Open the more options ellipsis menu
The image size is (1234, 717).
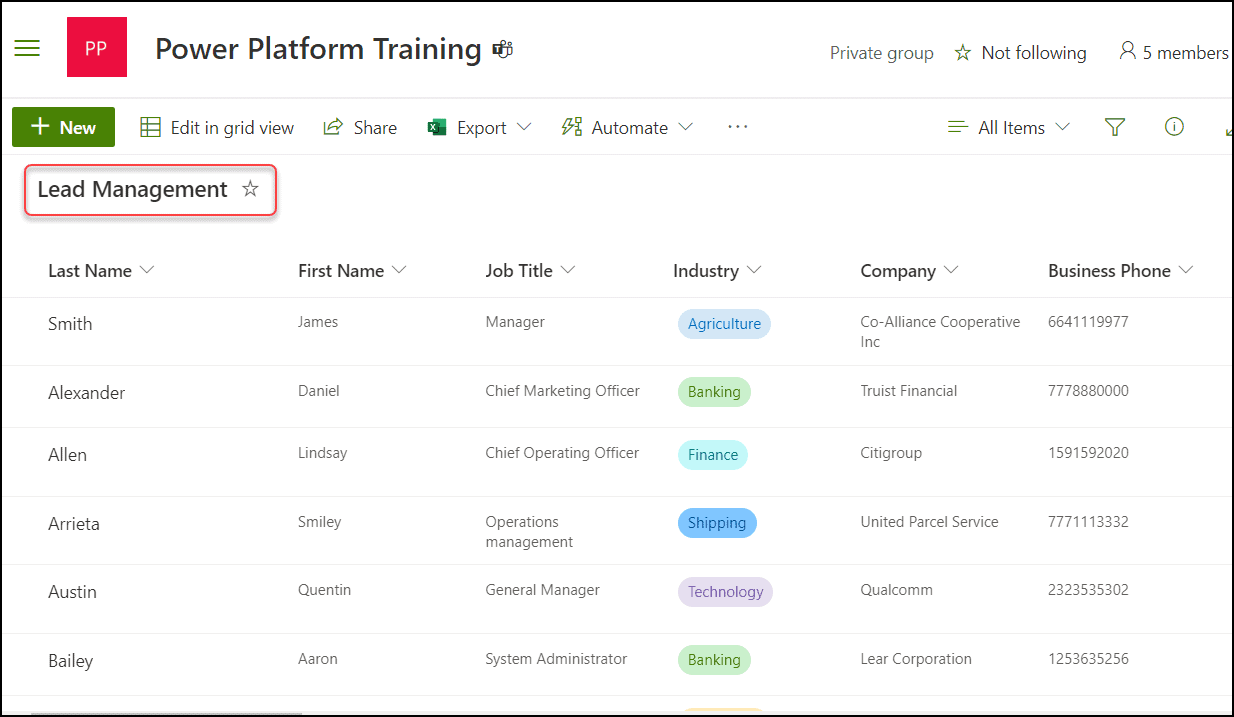(738, 127)
